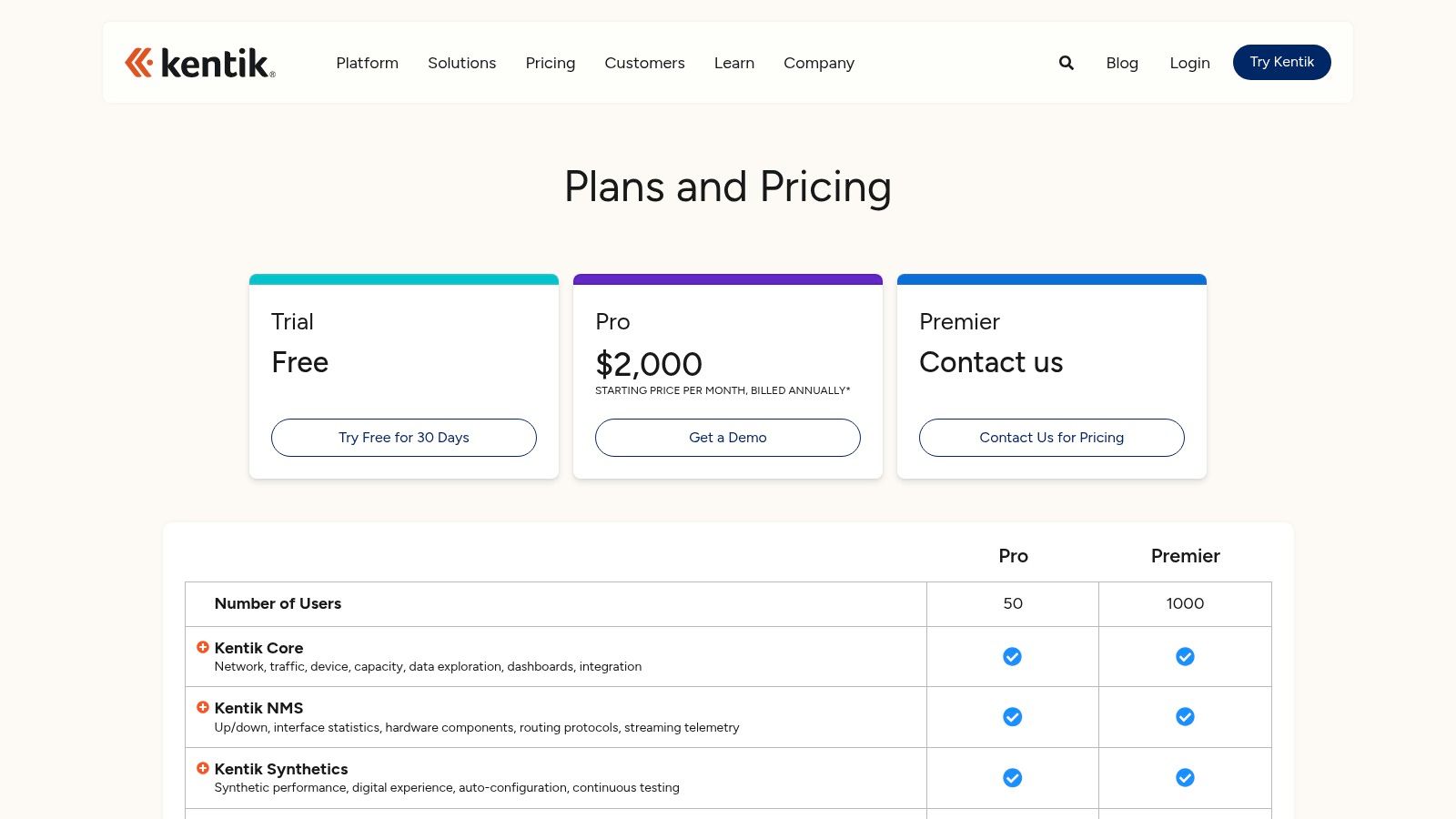Open the Platform menu

tap(367, 63)
